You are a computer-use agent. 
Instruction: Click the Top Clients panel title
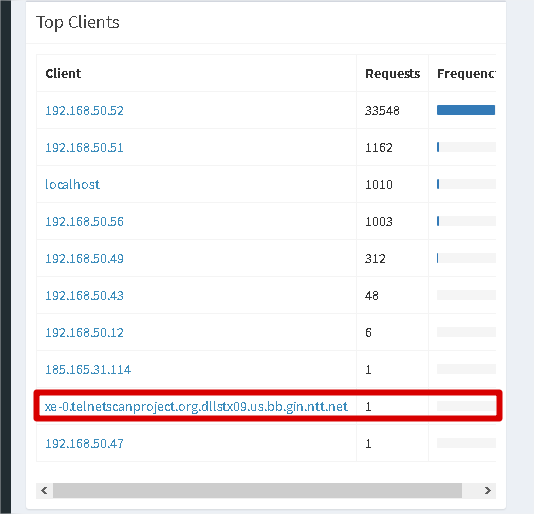click(78, 22)
